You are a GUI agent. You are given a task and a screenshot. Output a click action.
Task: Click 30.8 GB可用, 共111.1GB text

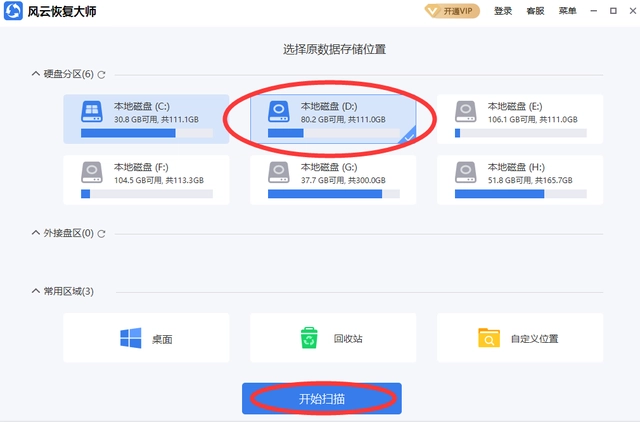pos(156,120)
